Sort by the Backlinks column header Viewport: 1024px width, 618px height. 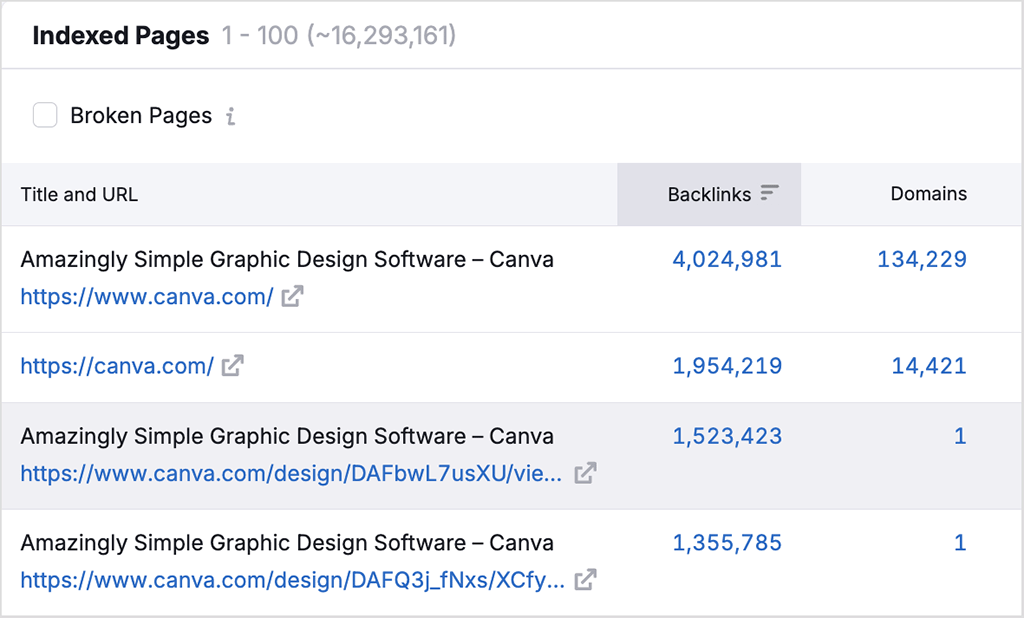[x=709, y=194]
